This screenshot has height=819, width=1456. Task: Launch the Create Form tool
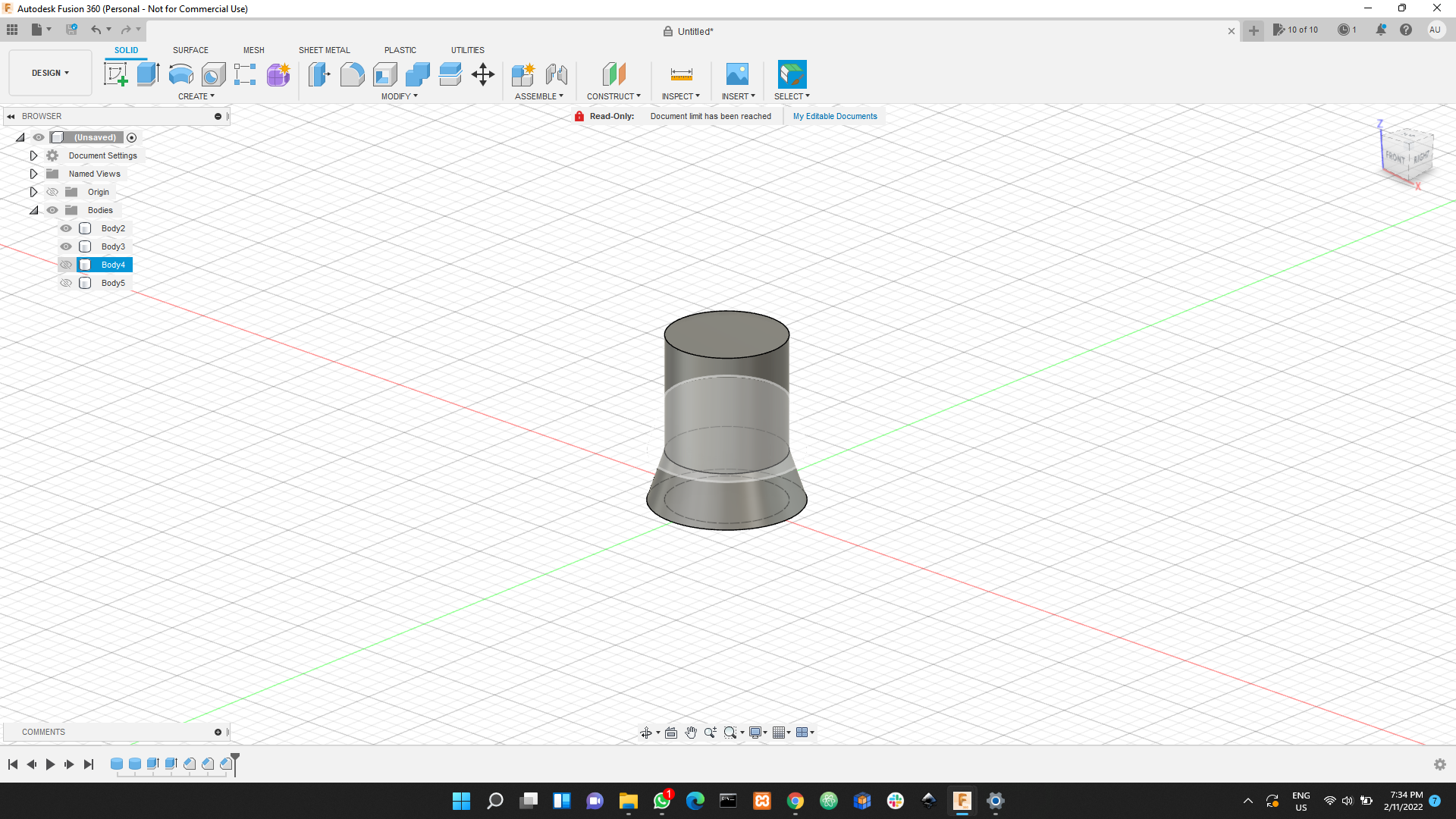[278, 74]
